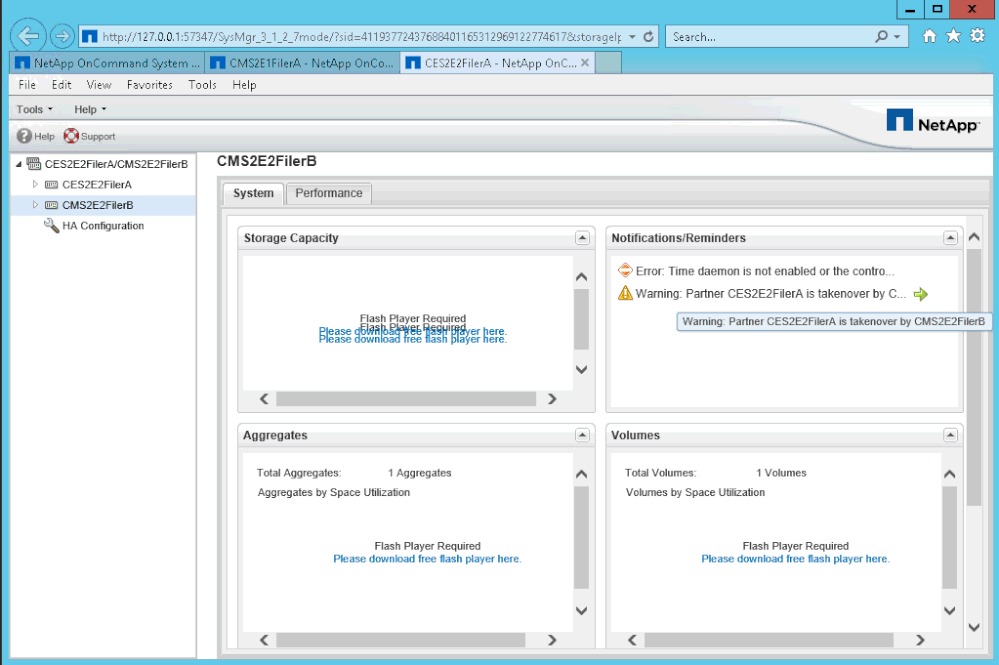Click the HA pair icon at tree root

[x=34, y=164]
